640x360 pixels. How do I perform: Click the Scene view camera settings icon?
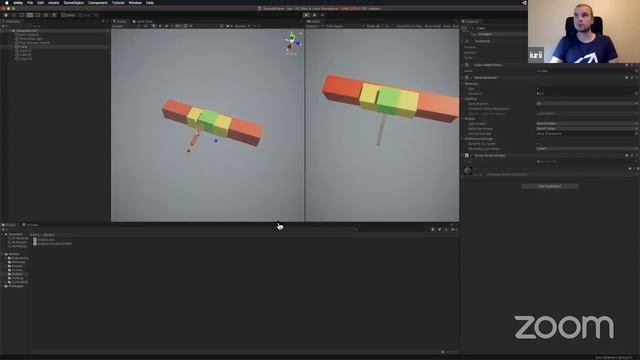pyautogui.click(x=228, y=26)
